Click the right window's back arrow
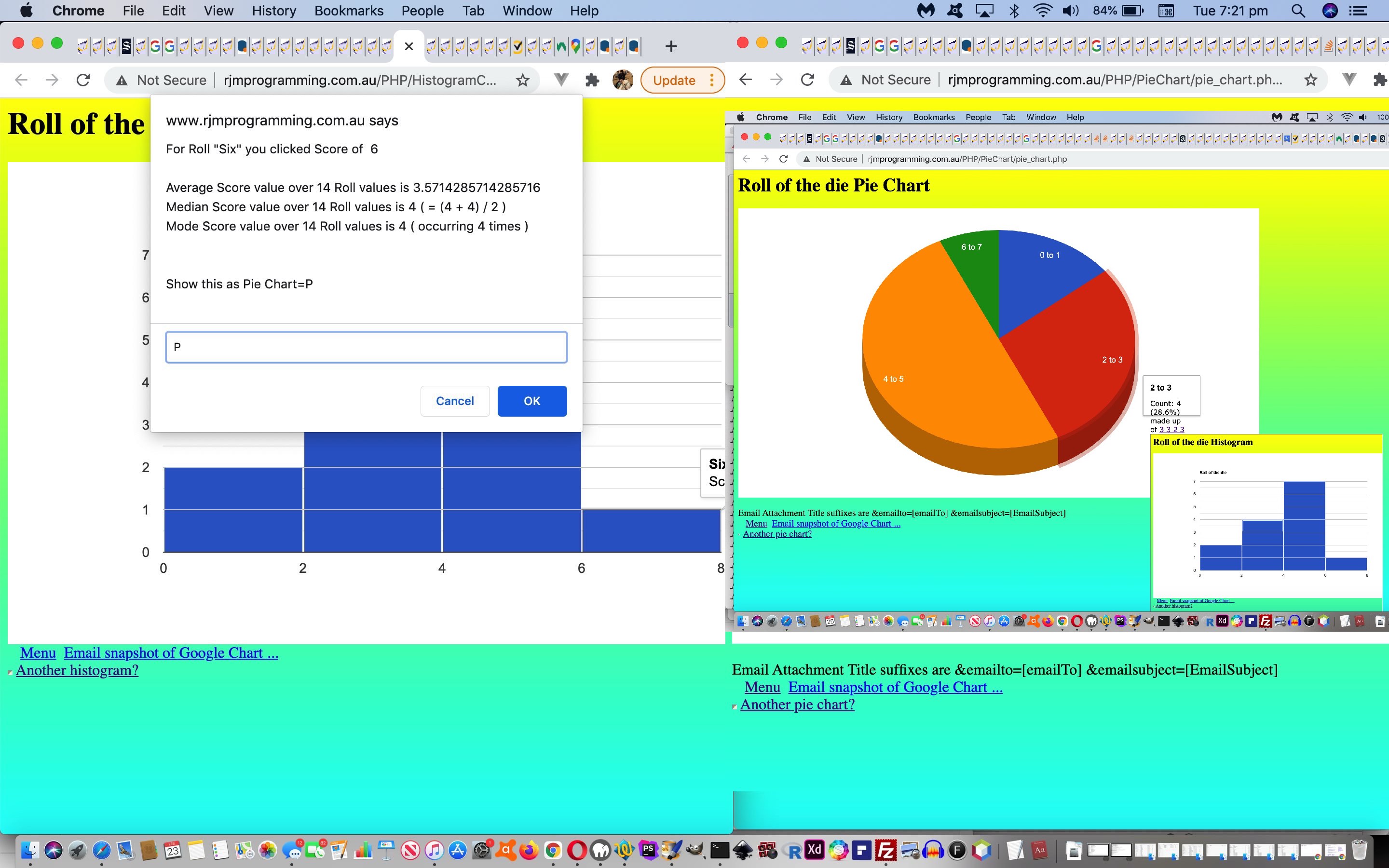This screenshot has width=1389, height=868. 746,80
